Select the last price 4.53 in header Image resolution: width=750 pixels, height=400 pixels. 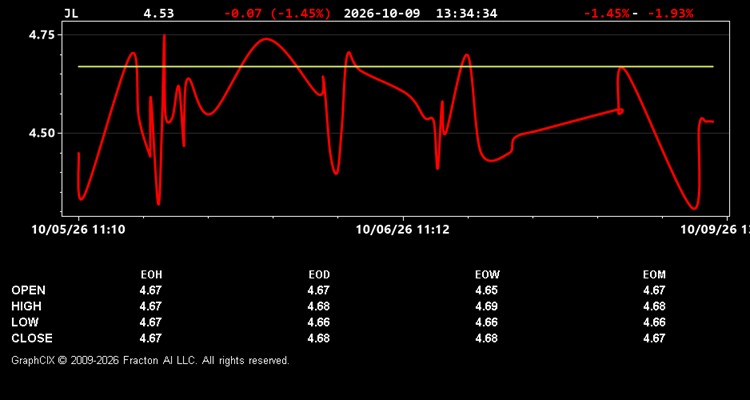pyautogui.click(x=159, y=13)
